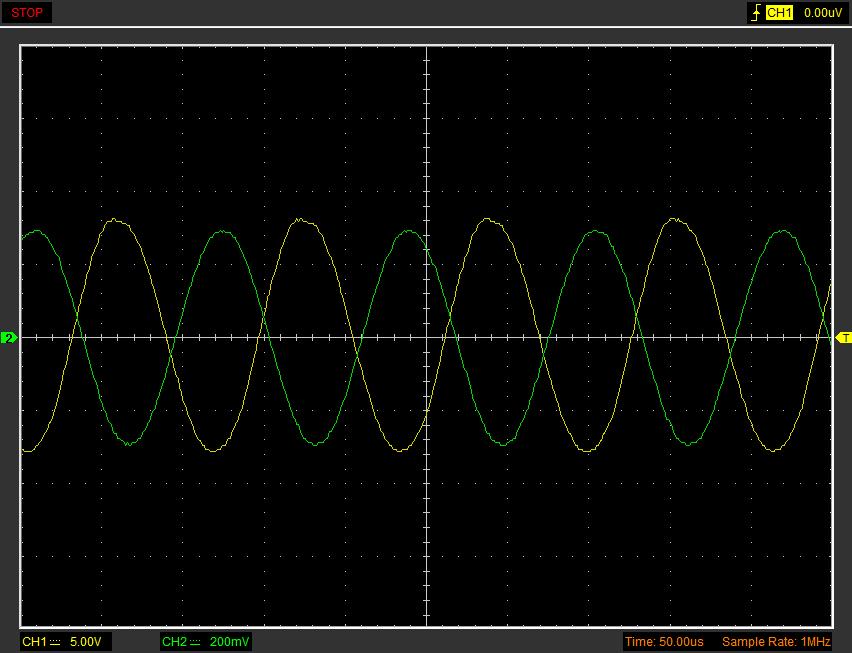Toggle the CH1 channel label
This screenshot has height=653, width=852.
pos(35,641)
